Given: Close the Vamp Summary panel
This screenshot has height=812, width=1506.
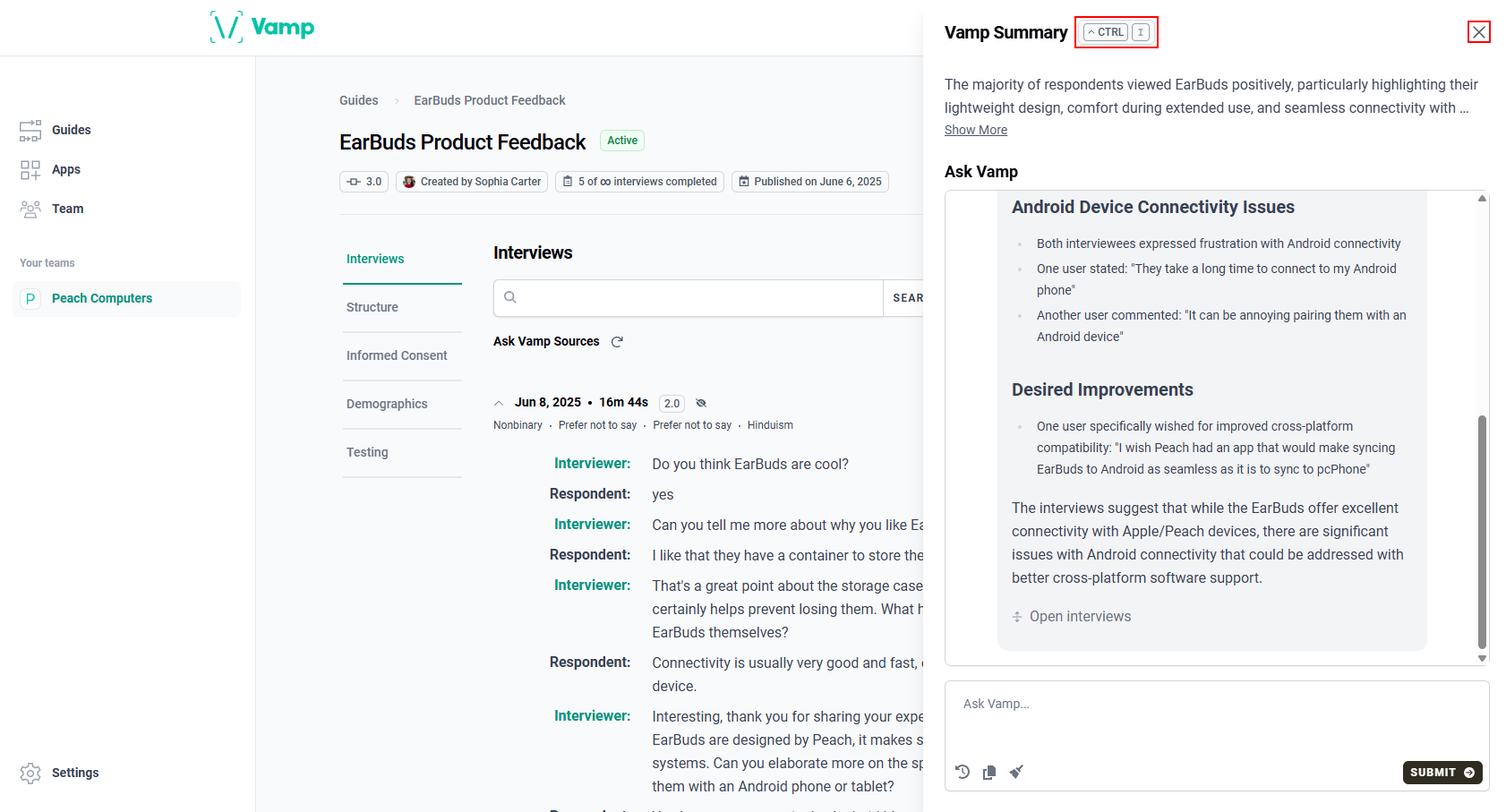Looking at the screenshot, I should 1479,32.
